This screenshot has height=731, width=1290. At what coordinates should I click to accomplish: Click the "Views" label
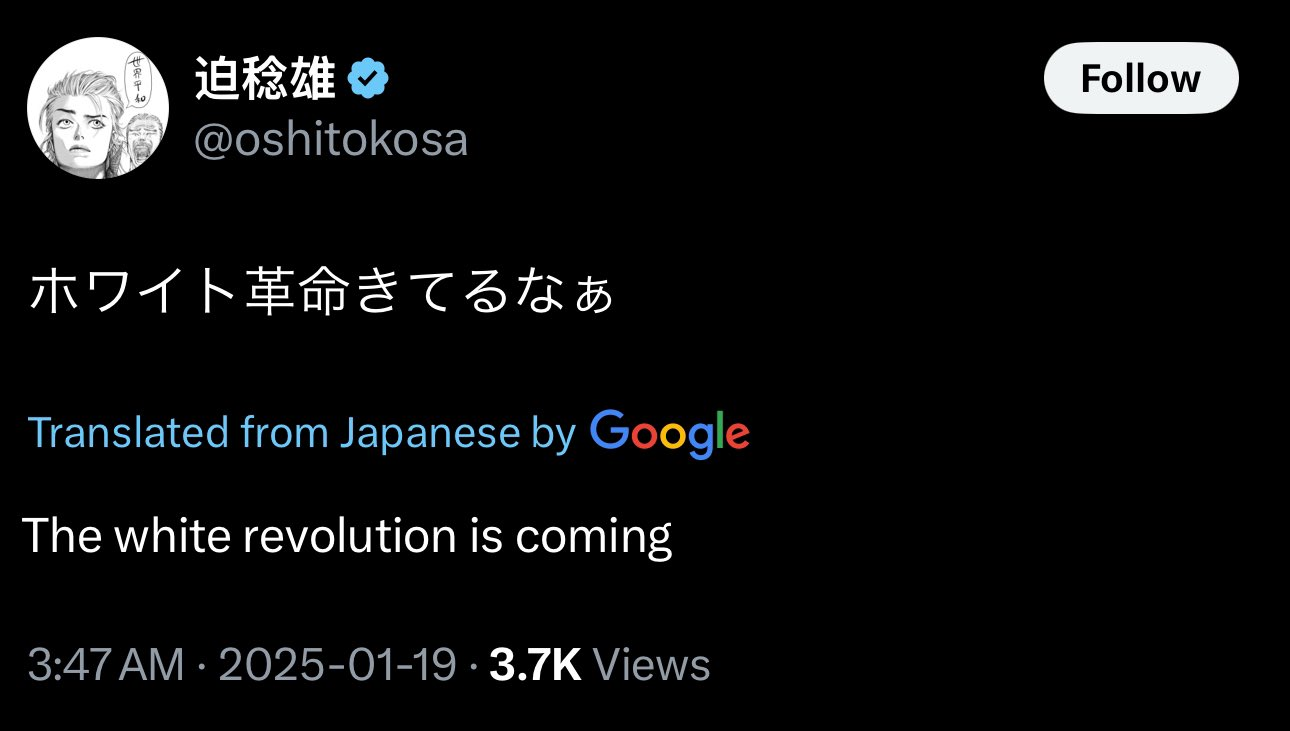pyautogui.click(x=651, y=665)
